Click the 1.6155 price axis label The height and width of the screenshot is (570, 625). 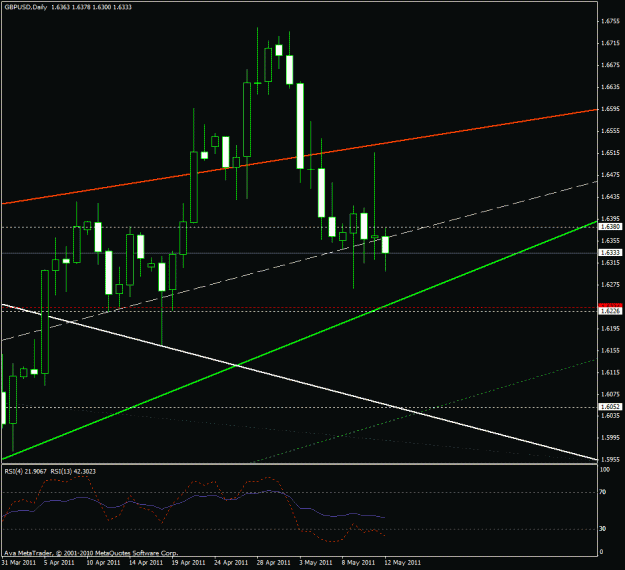611,350
